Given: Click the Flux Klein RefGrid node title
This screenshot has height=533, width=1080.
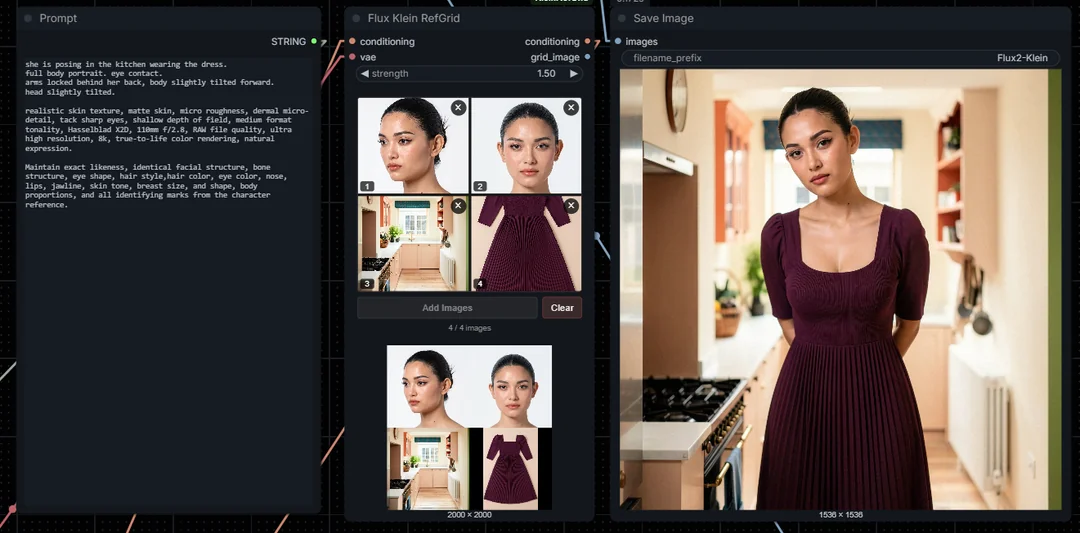Looking at the screenshot, I should click(x=413, y=19).
